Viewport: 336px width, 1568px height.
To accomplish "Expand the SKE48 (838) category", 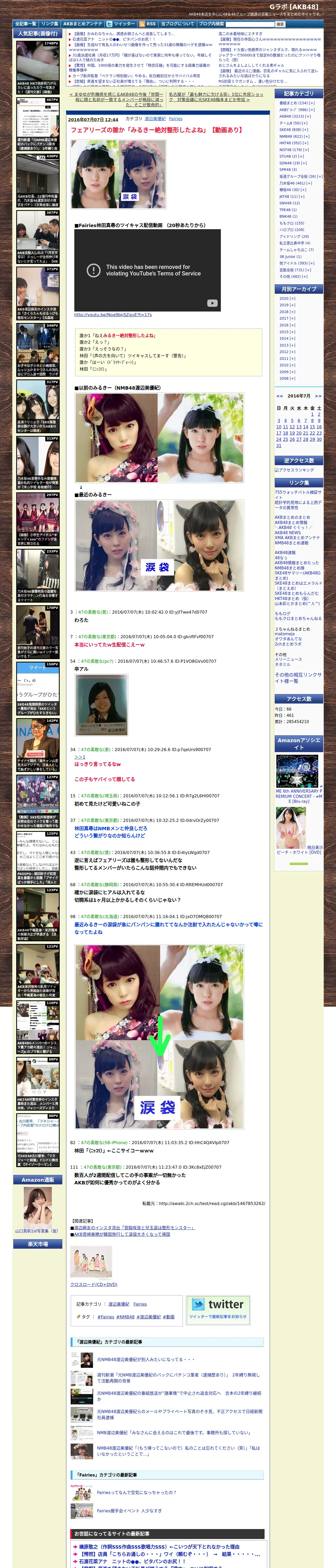I will coord(305,130).
